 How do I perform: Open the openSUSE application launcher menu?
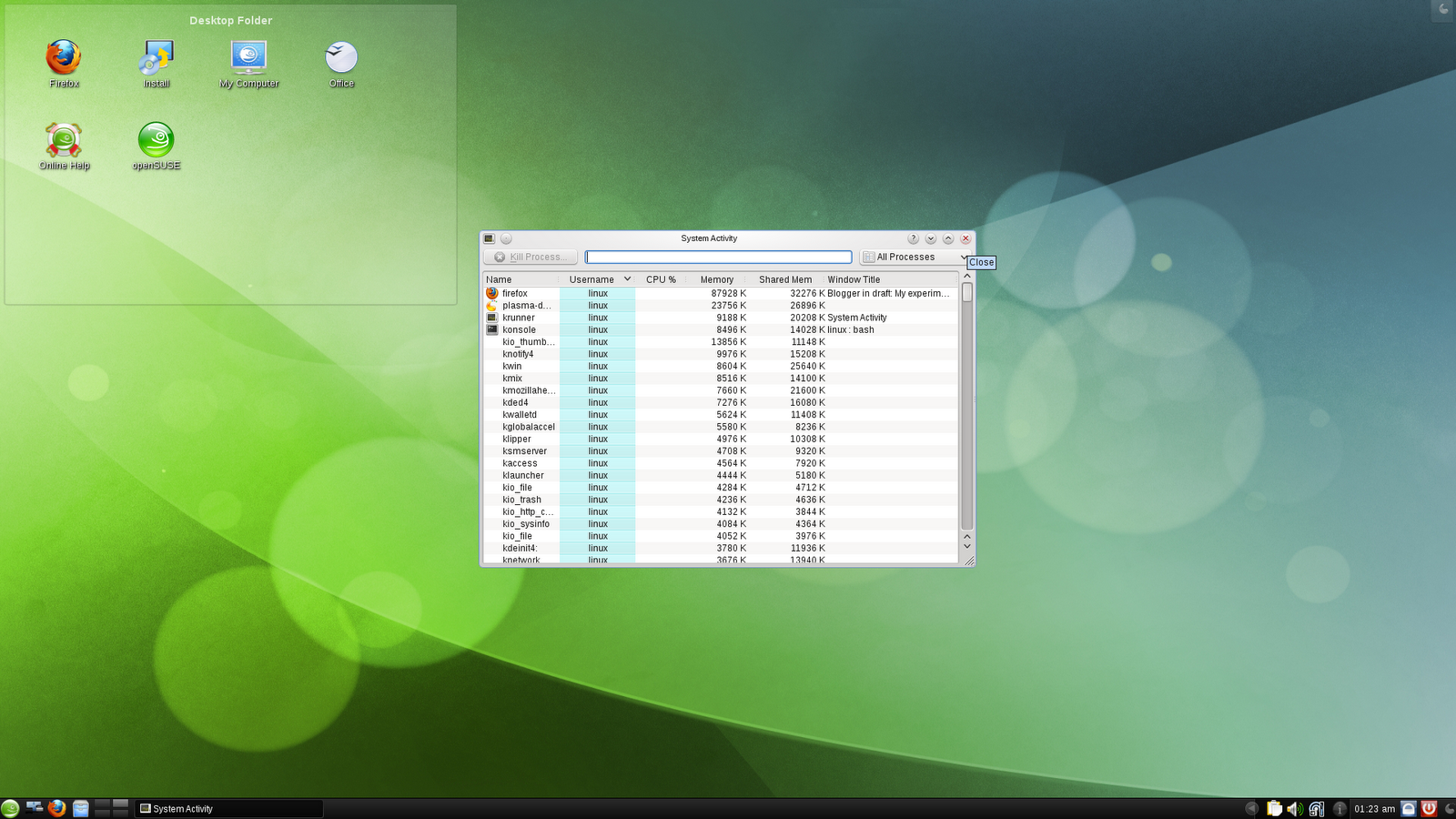point(13,808)
